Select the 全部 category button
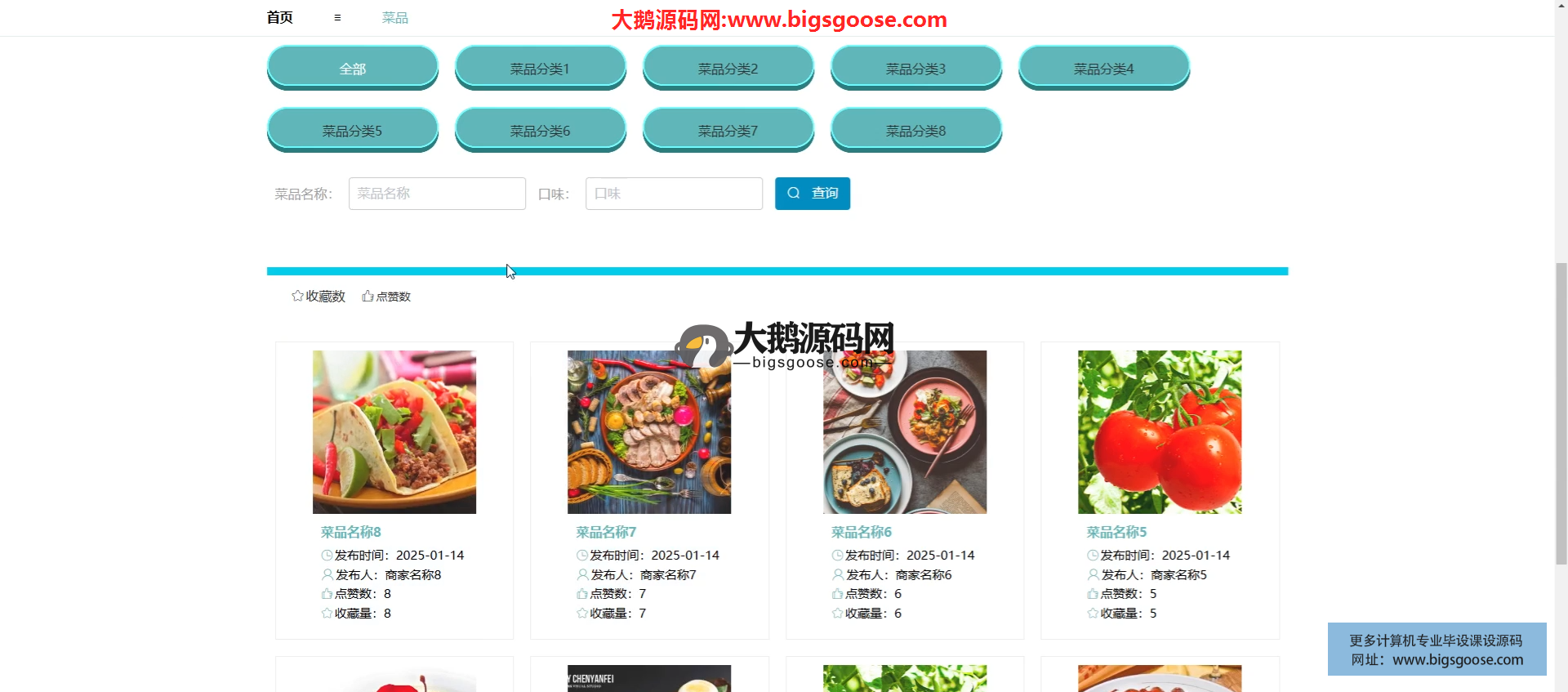 (353, 69)
